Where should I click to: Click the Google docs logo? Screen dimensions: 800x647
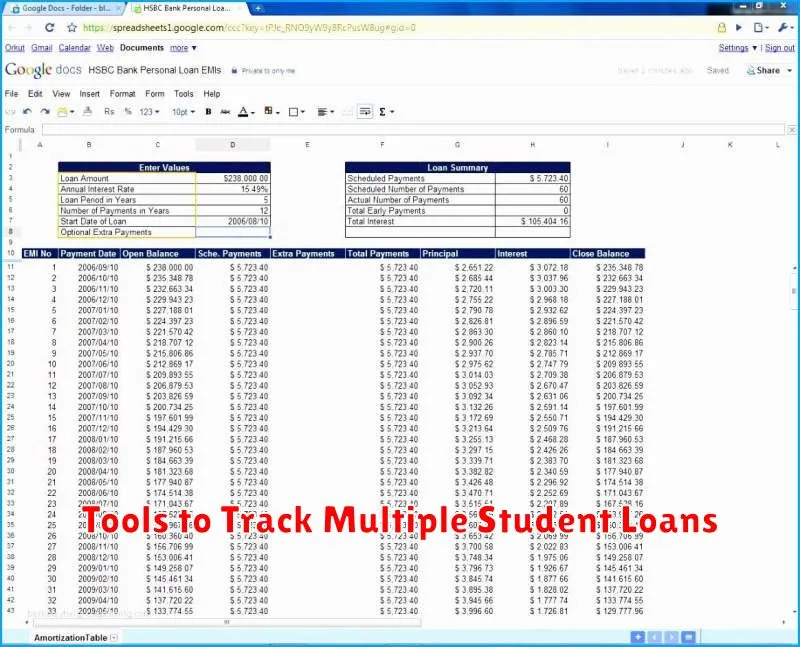[x=43, y=70]
